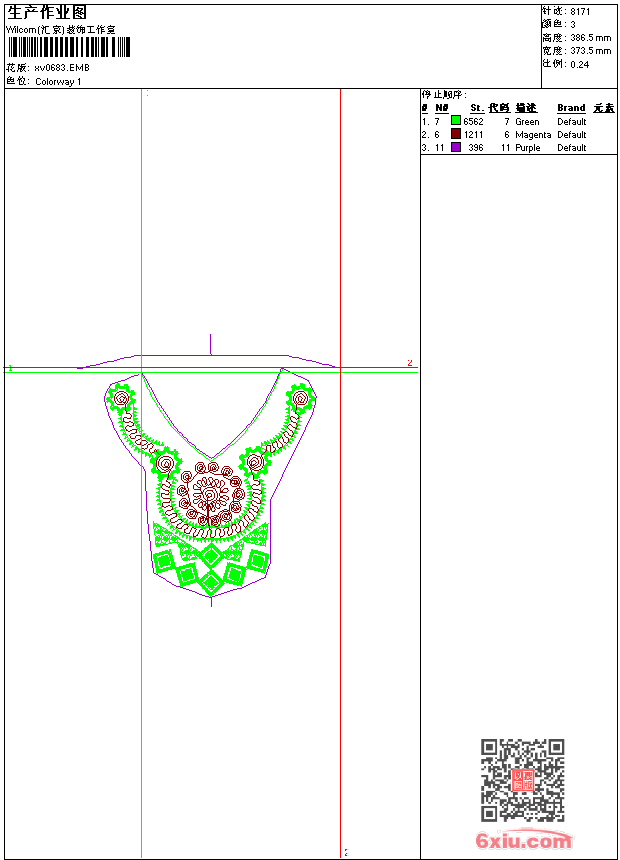Click the Green color swatch
Image resolution: width=620 pixels, height=860 pixels.
455,121
